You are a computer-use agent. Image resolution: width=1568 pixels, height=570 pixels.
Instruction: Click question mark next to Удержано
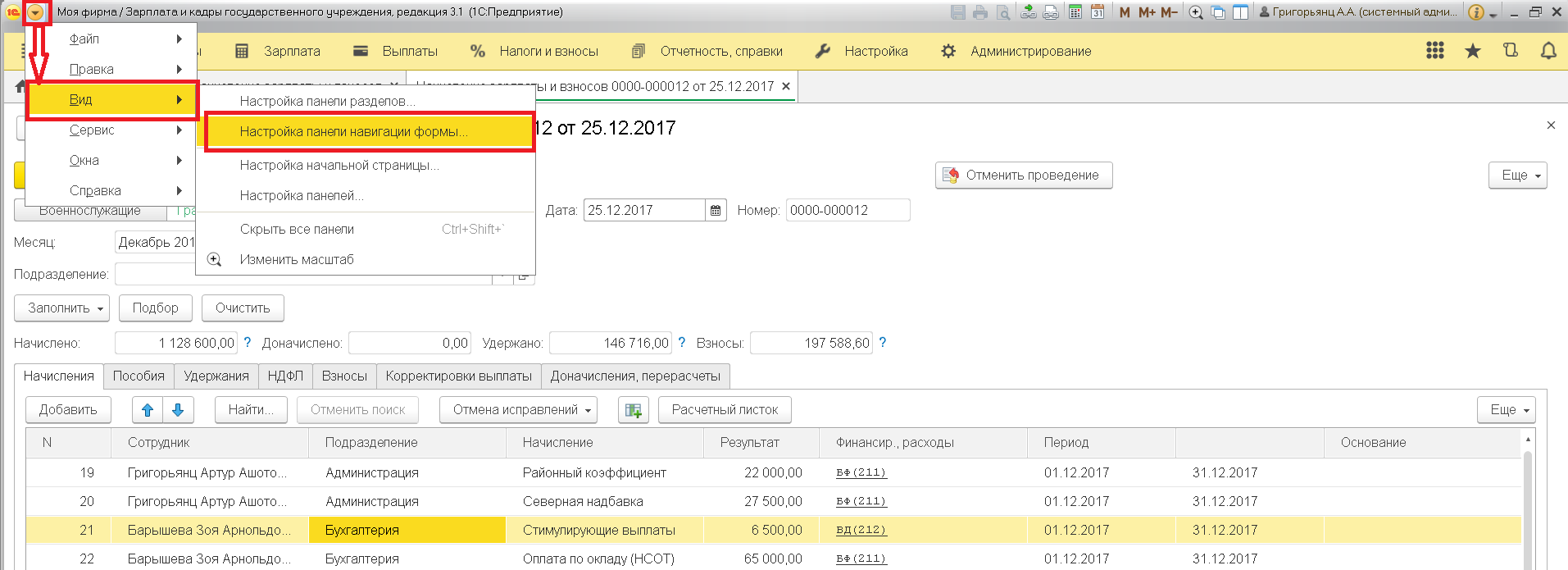[x=682, y=343]
